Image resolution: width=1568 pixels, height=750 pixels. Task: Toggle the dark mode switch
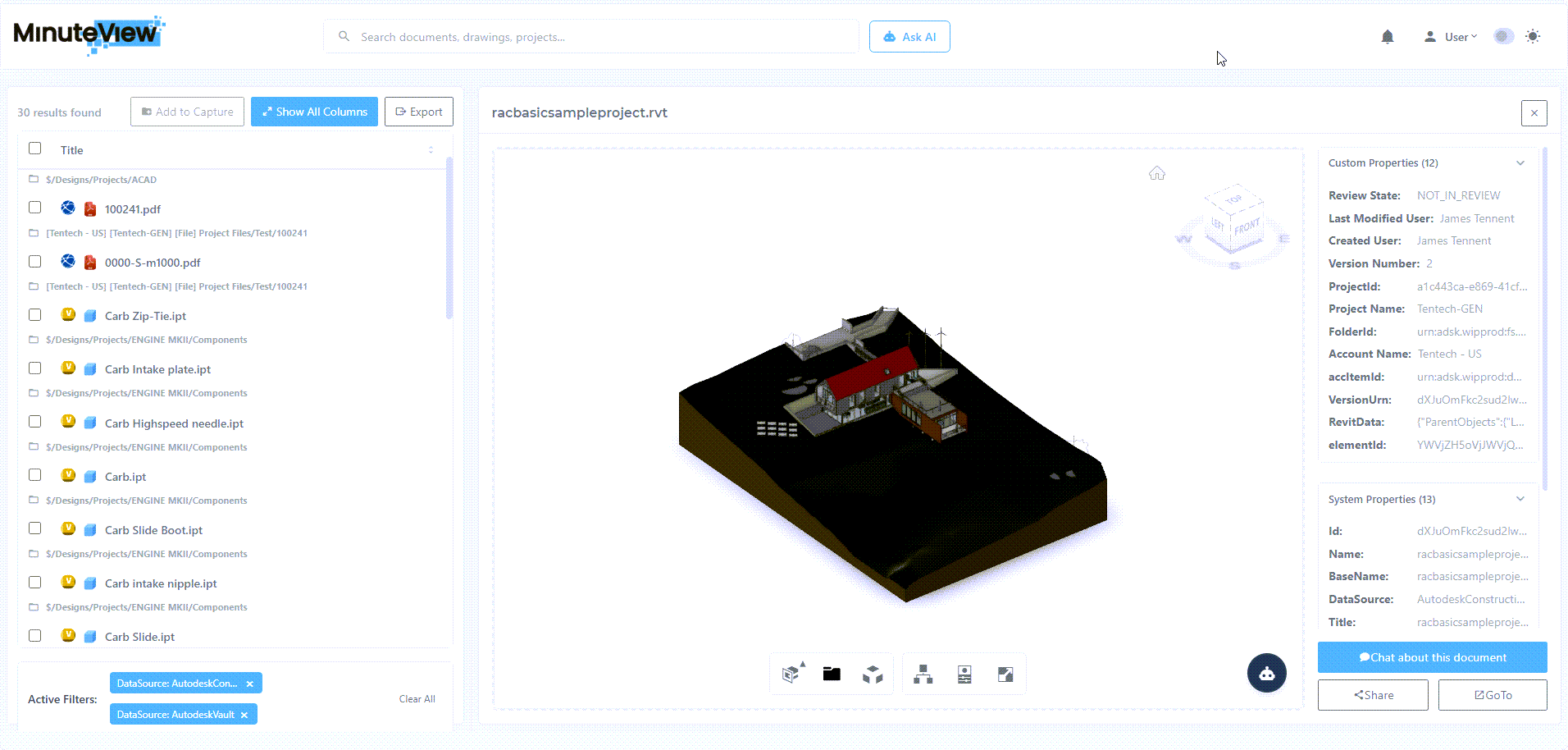coord(1503,36)
